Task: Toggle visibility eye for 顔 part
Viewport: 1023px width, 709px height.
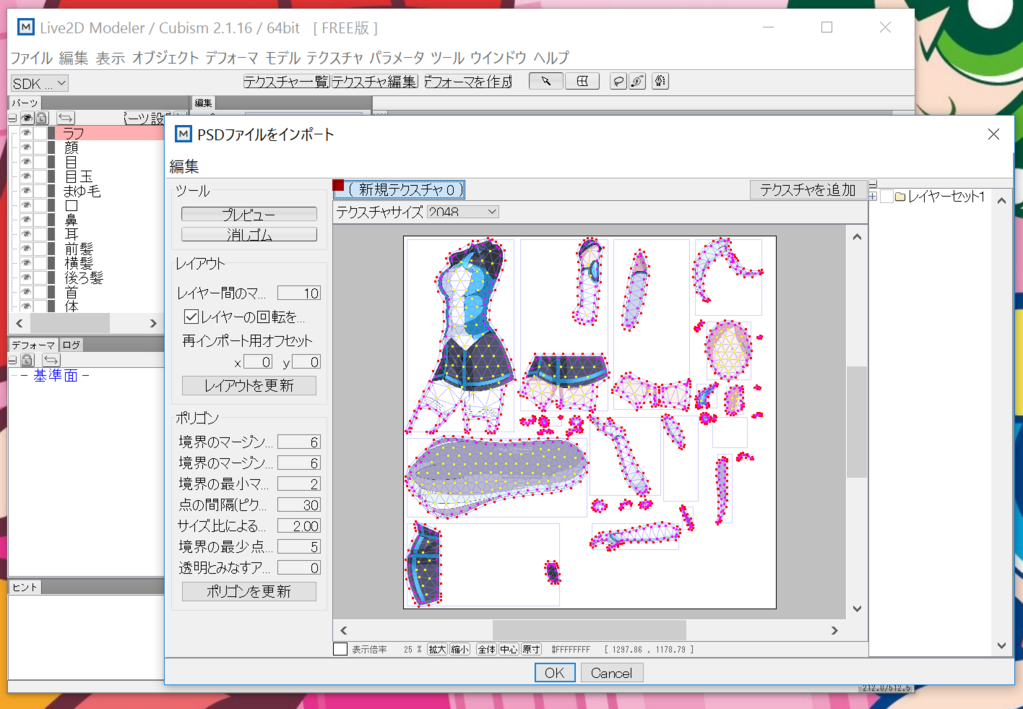Action: (x=27, y=147)
